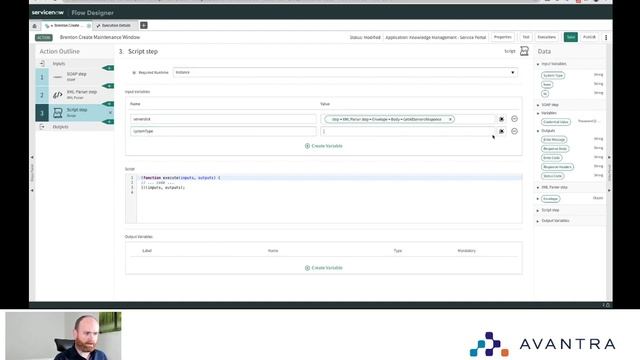Expand the Output Variables section in Data
Viewport: 640px width, 360px height.
coord(538,221)
